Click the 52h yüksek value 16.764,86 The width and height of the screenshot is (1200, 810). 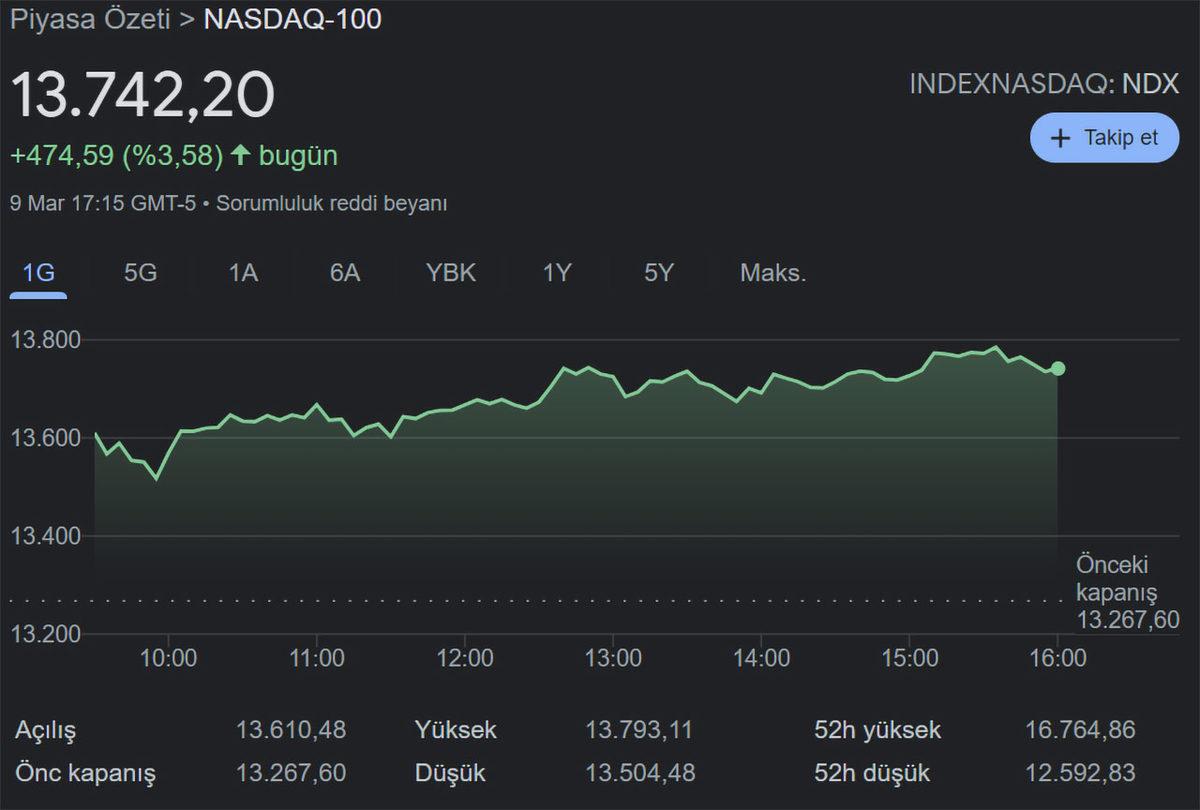(x=1080, y=730)
